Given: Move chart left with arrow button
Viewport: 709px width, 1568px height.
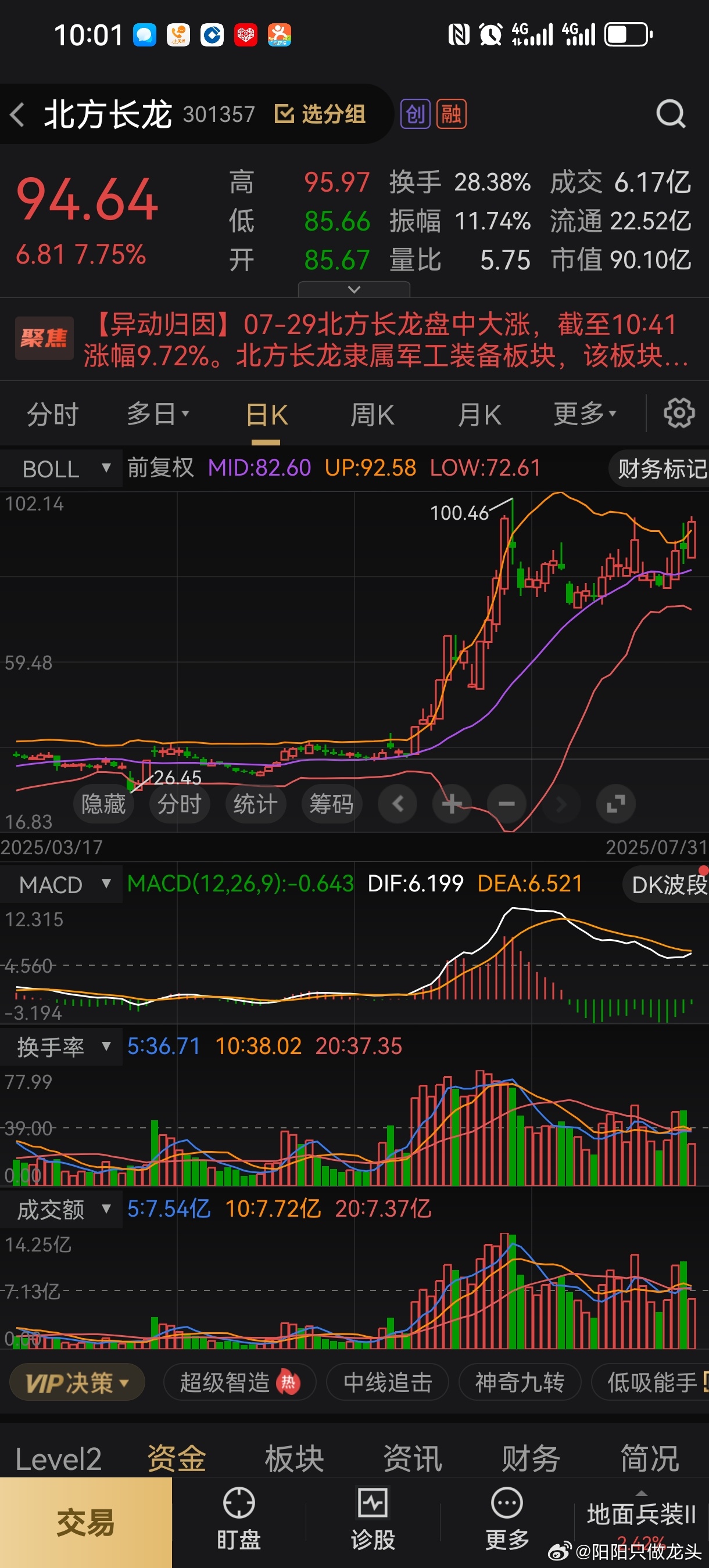Looking at the screenshot, I should (x=398, y=804).
